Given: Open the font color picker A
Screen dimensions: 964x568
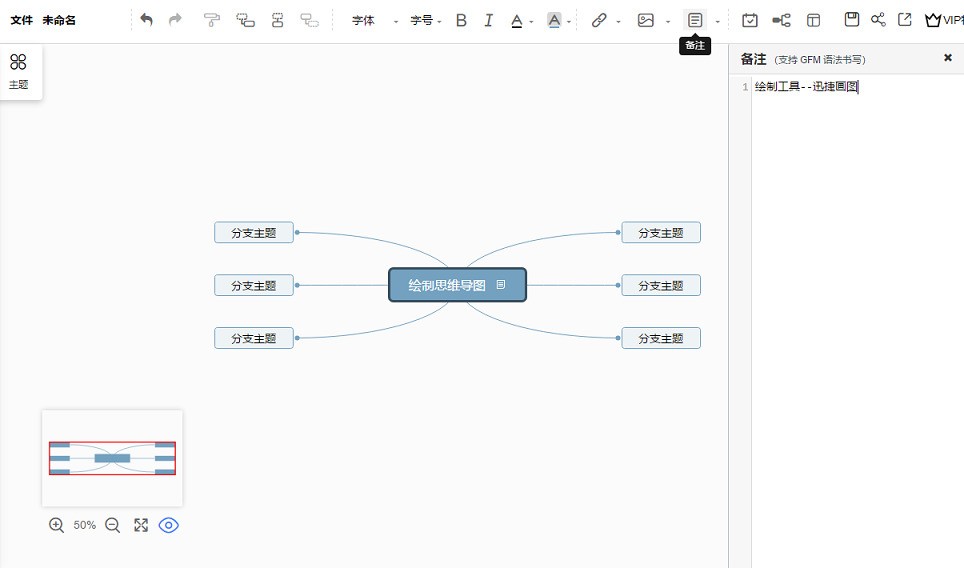Looking at the screenshot, I should pos(516,21).
